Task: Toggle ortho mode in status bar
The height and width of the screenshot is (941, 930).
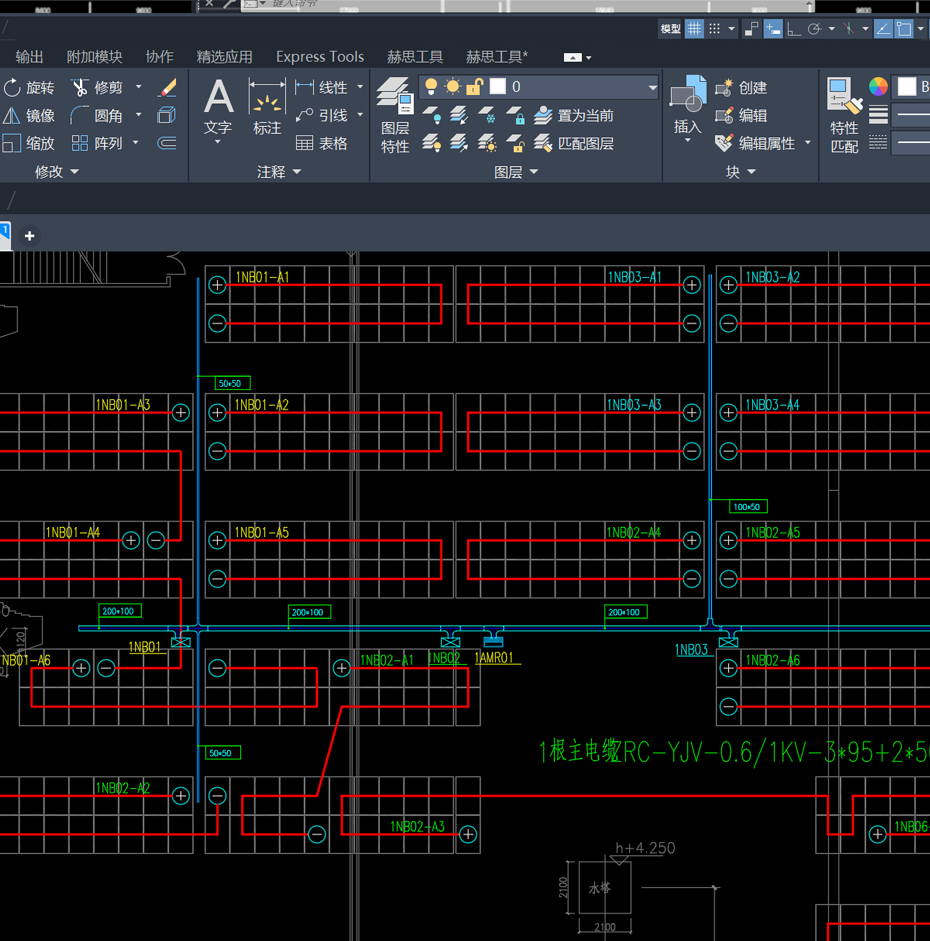Action: pyautogui.click(x=793, y=29)
